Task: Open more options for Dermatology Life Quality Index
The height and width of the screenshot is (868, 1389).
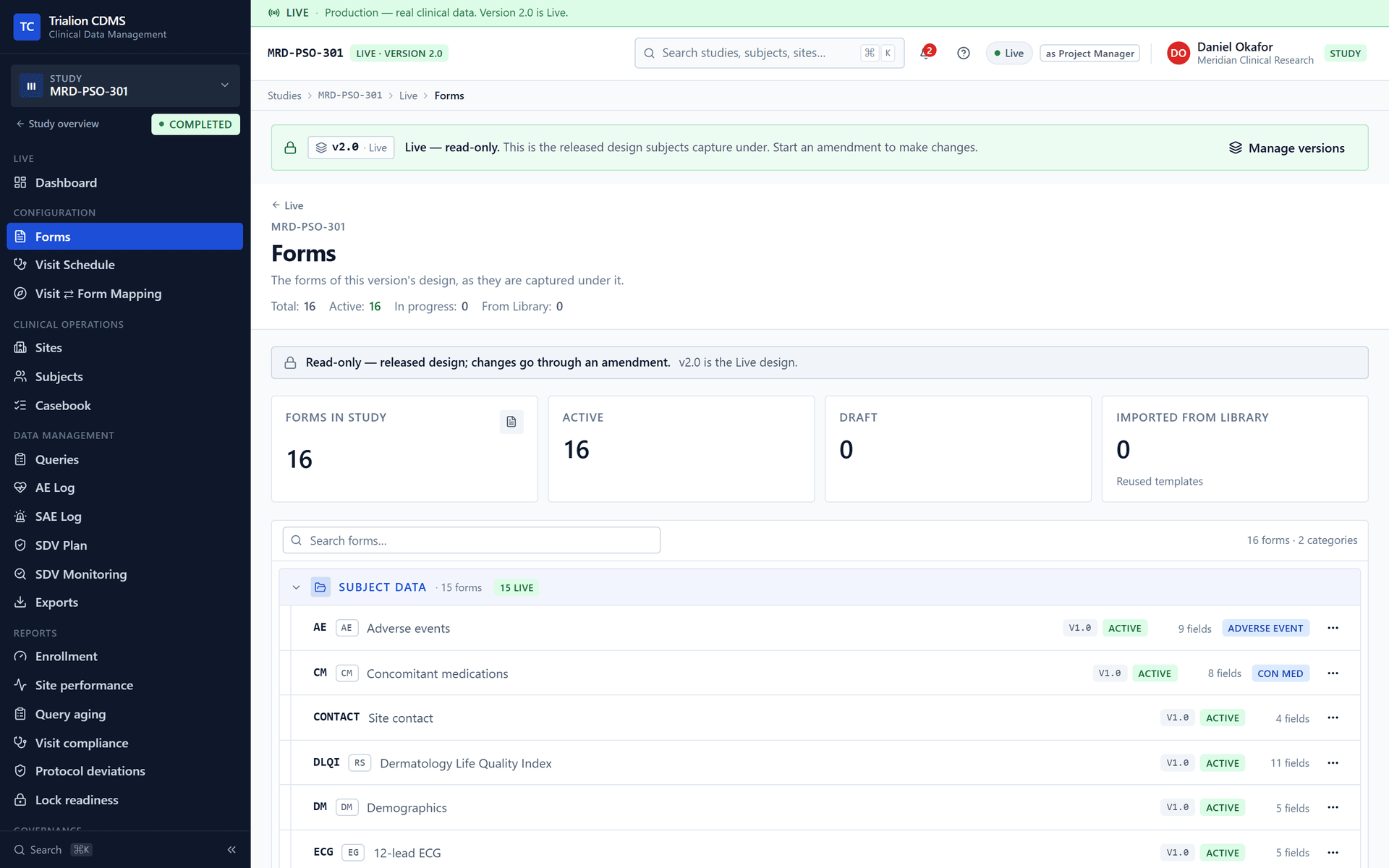Action: click(x=1333, y=763)
